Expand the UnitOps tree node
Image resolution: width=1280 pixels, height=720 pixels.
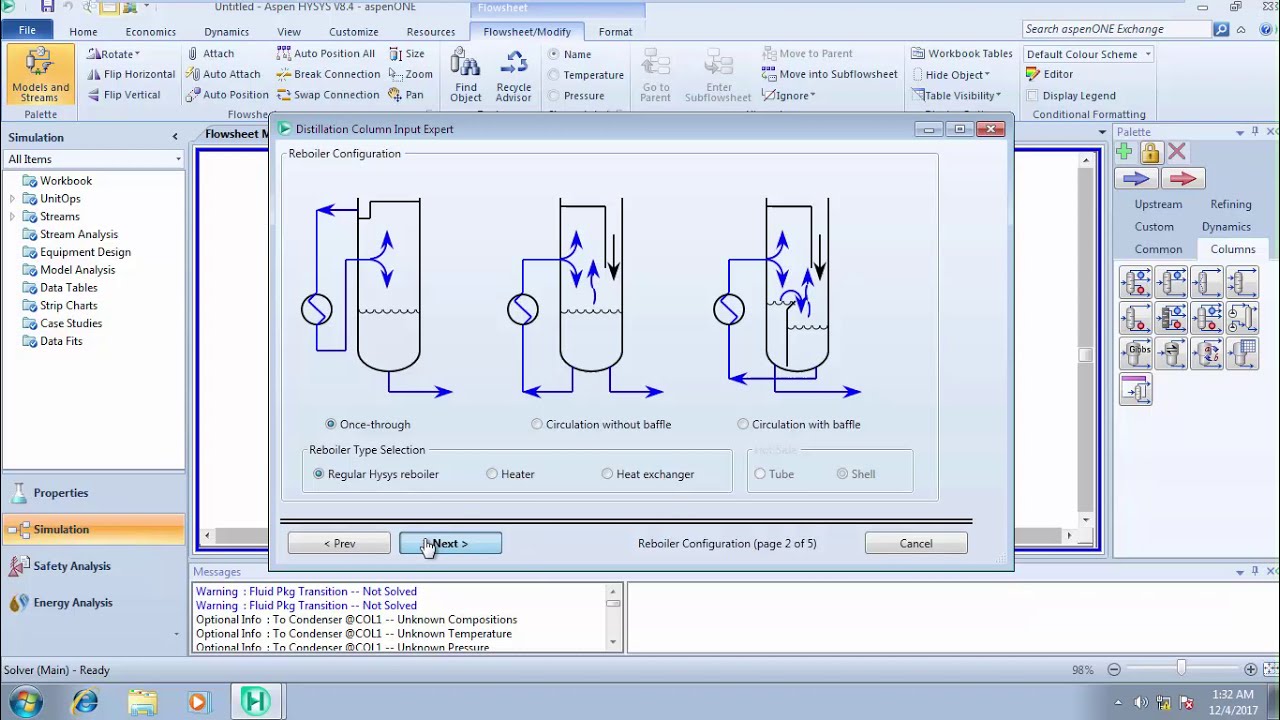(12, 199)
